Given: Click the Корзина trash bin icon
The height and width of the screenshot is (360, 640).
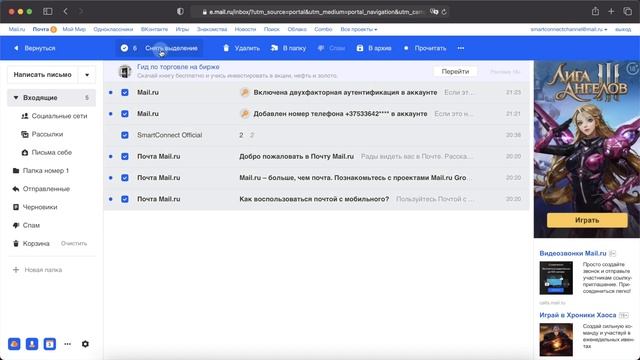Looking at the screenshot, I should coord(16,243).
